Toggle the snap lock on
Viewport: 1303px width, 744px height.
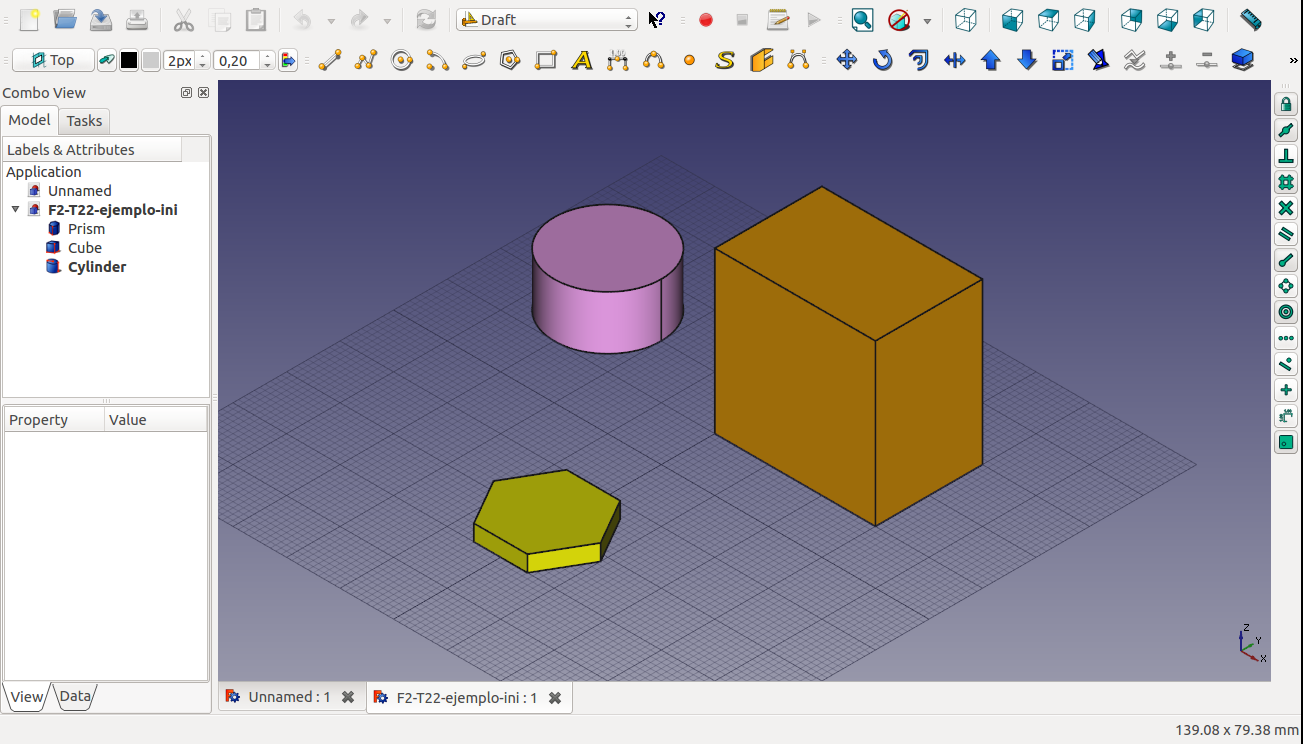(1286, 104)
